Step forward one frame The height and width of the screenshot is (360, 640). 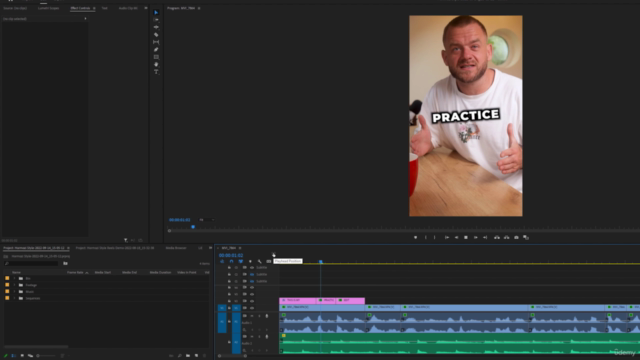[x=476, y=237]
